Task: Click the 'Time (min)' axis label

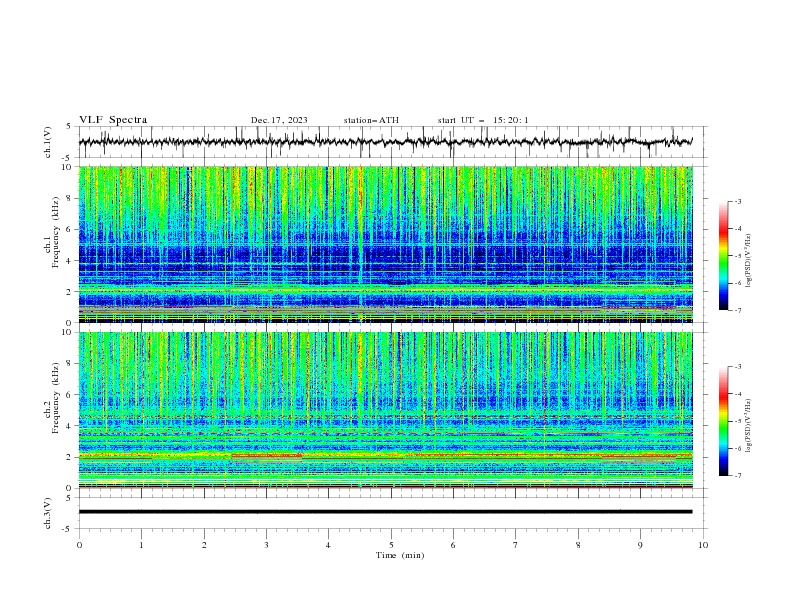Action: click(x=400, y=555)
